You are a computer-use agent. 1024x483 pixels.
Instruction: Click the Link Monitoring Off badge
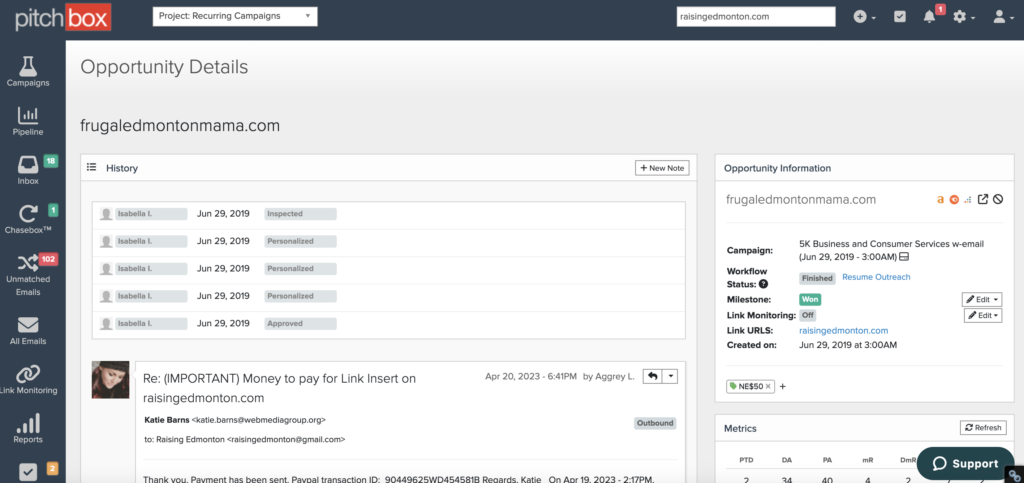(x=808, y=315)
